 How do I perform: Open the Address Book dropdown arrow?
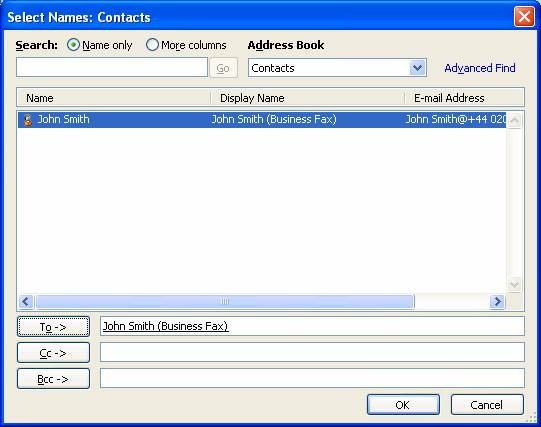tap(417, 68)
